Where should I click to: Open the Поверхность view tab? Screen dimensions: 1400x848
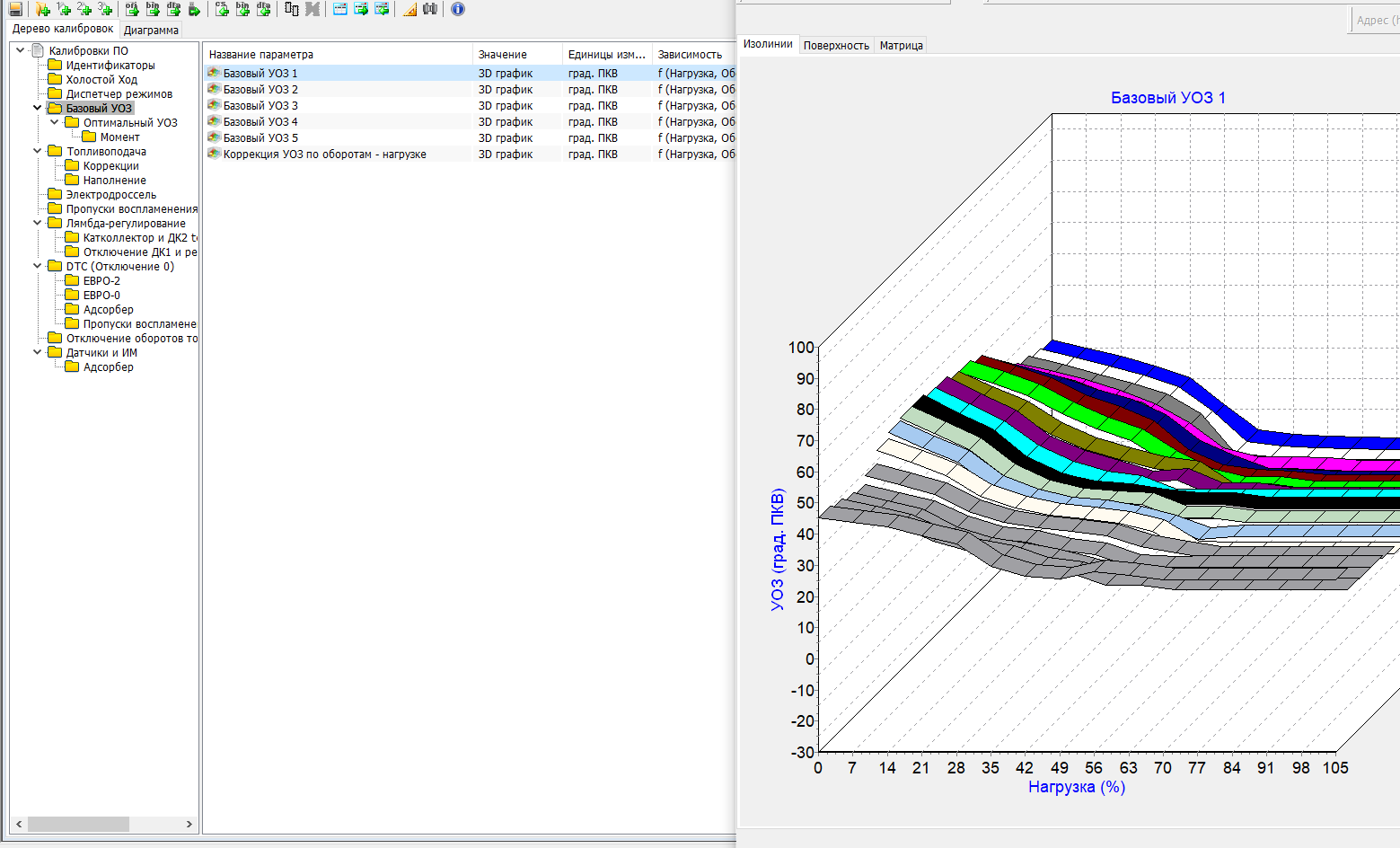[836, 46]
